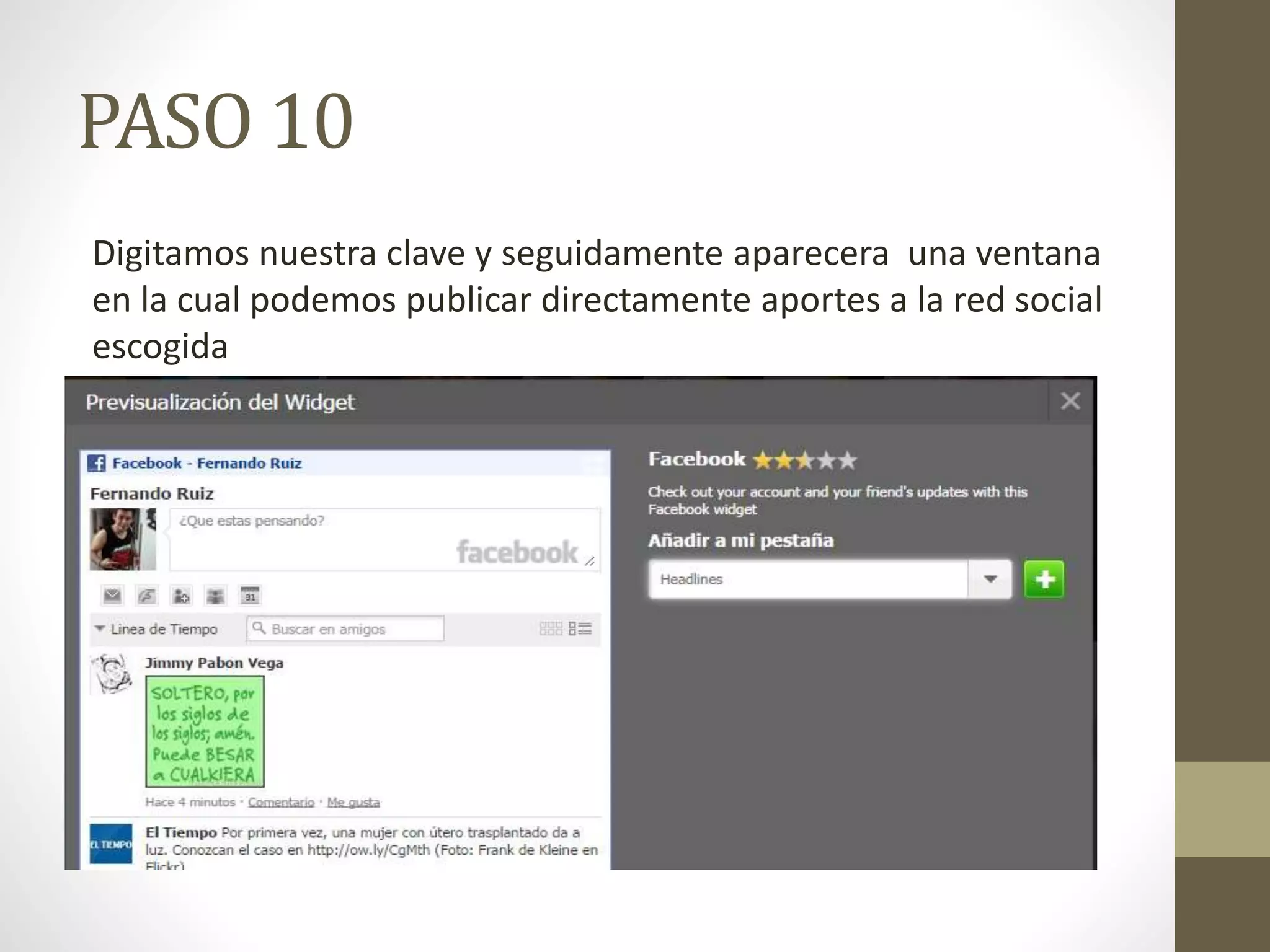Viewport: 1270px width, 952px height.
Task: Expand the Linea de Tiempo menu
Action: (156, 629)
